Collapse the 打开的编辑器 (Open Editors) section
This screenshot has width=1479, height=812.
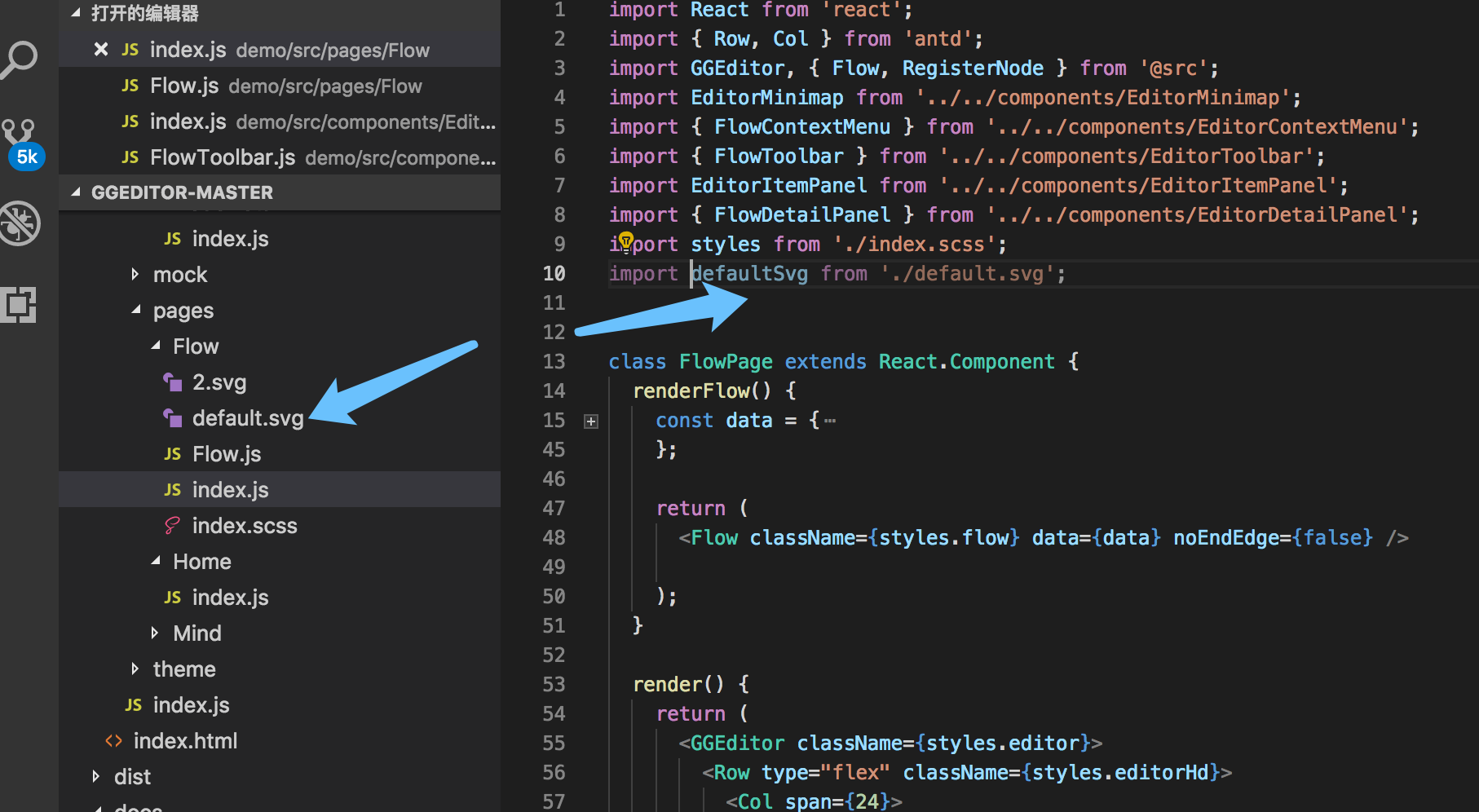click(74, 12)
